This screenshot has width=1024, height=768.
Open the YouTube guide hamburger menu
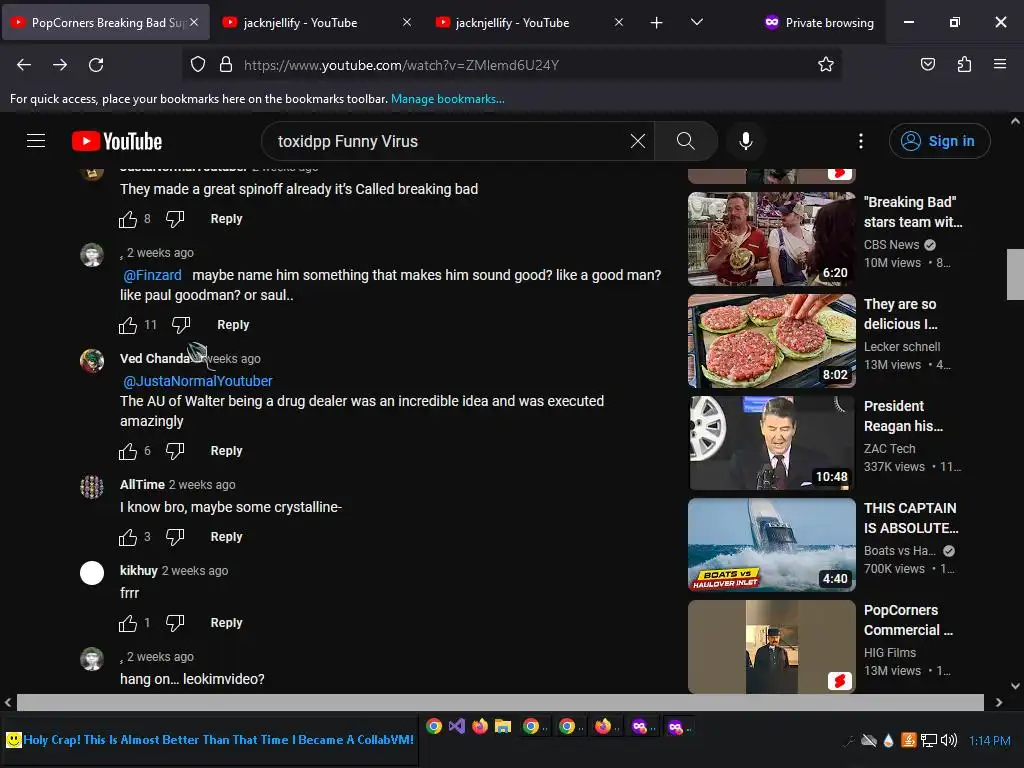[x=36, y=141]
